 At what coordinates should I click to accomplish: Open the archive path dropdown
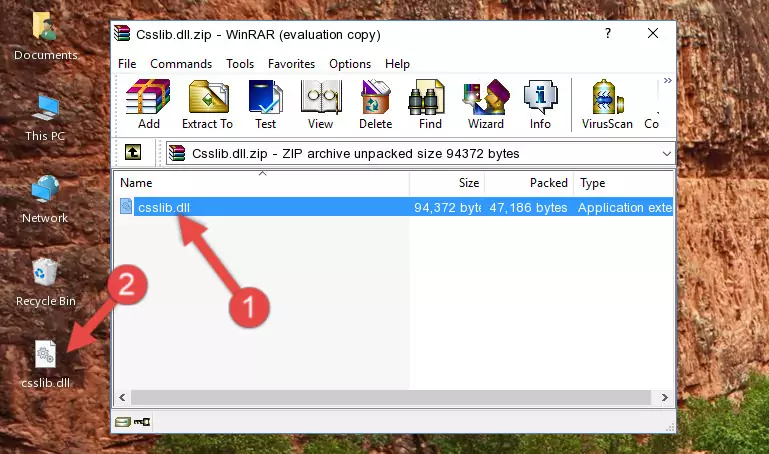pos(666,153)
